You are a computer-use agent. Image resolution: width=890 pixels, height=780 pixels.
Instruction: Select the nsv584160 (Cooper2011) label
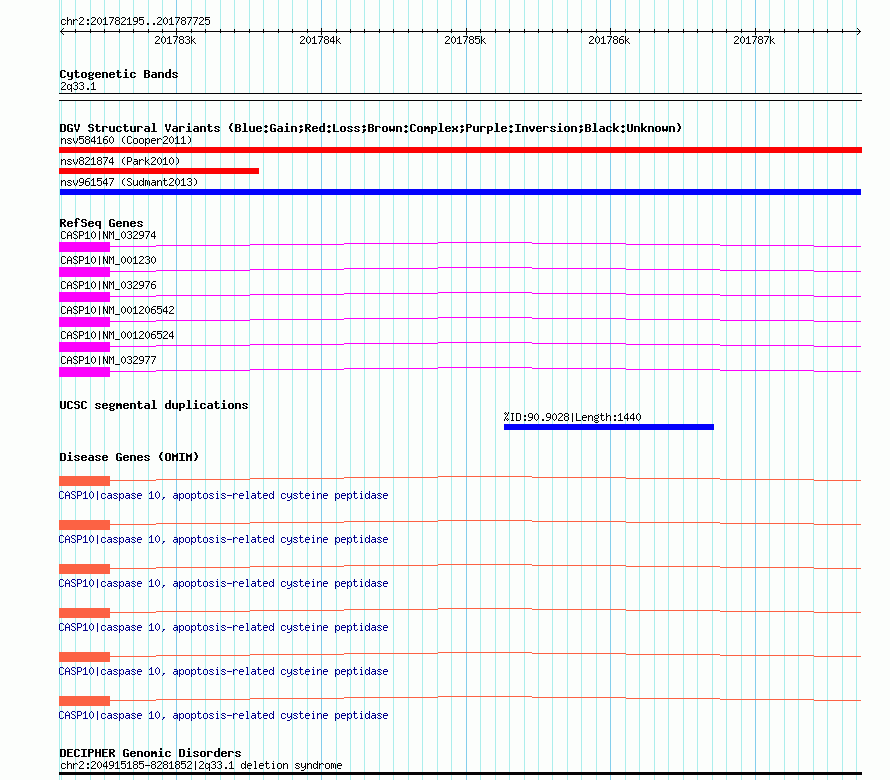coord(126,140)
